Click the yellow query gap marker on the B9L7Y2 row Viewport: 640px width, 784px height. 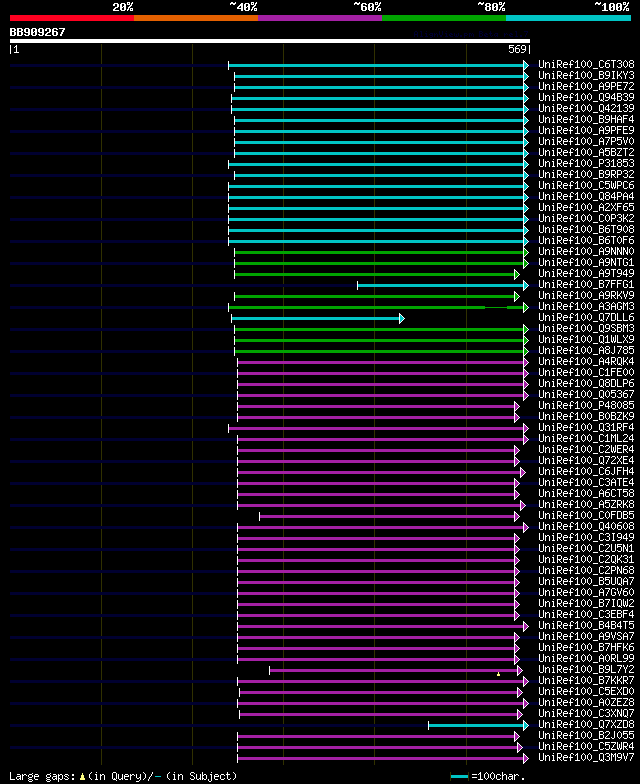pos(498,674)
